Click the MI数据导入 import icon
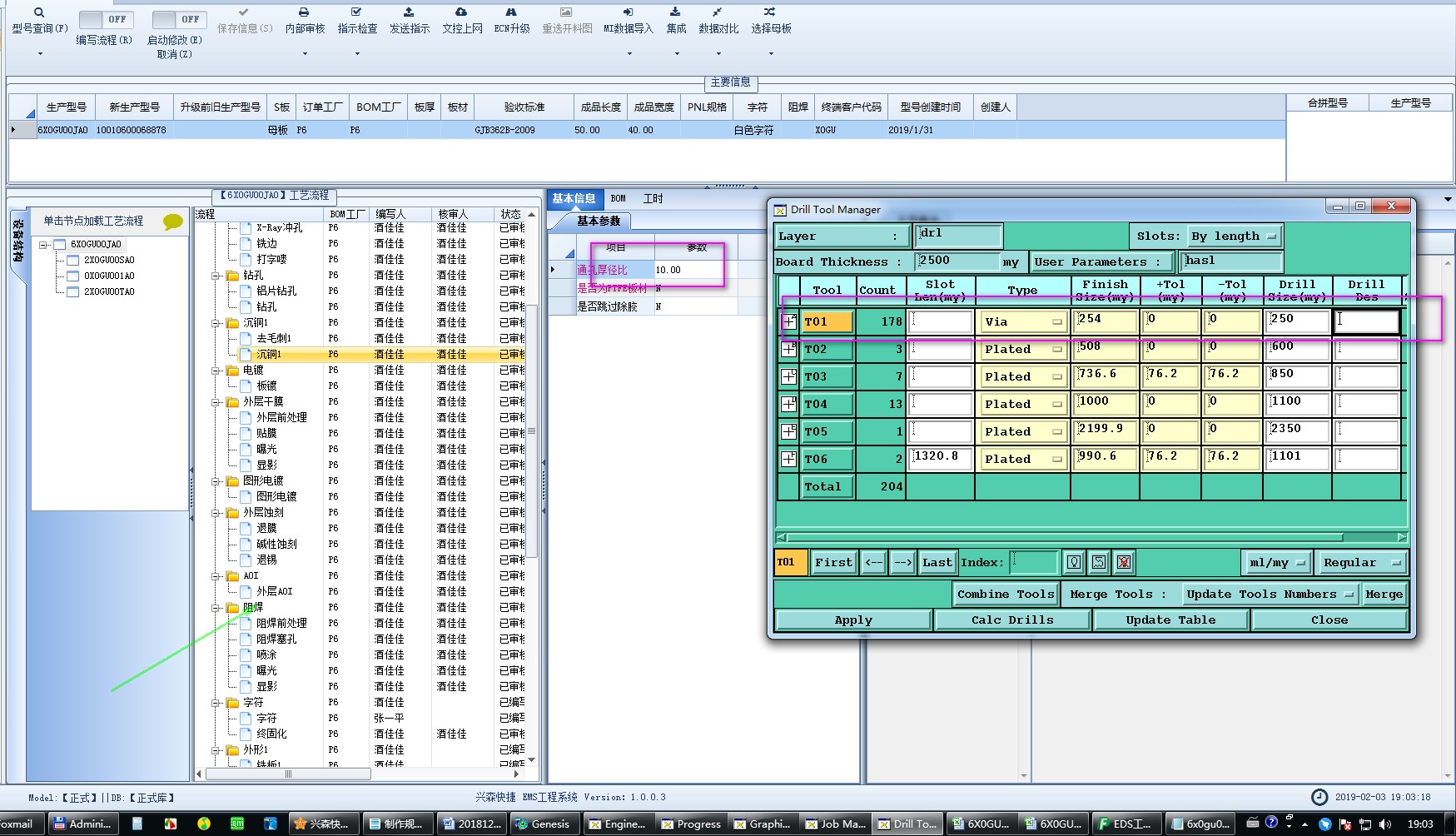This screenshot has width=1456, height=836. [x=629, y=12]
